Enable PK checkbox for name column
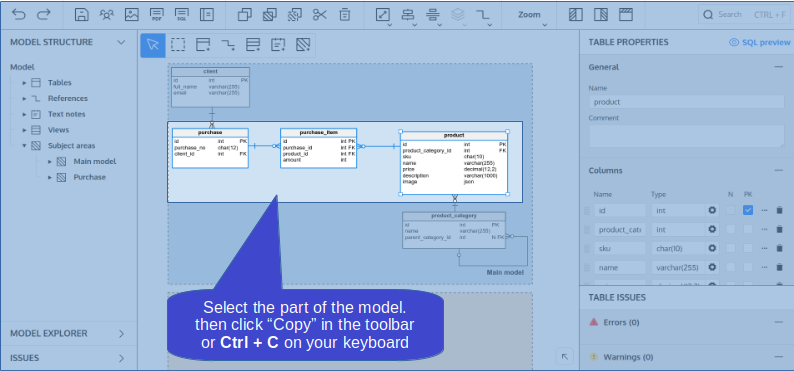Image resolution: width=794 pixels, height=371 pixels. (x=748, y=267)
